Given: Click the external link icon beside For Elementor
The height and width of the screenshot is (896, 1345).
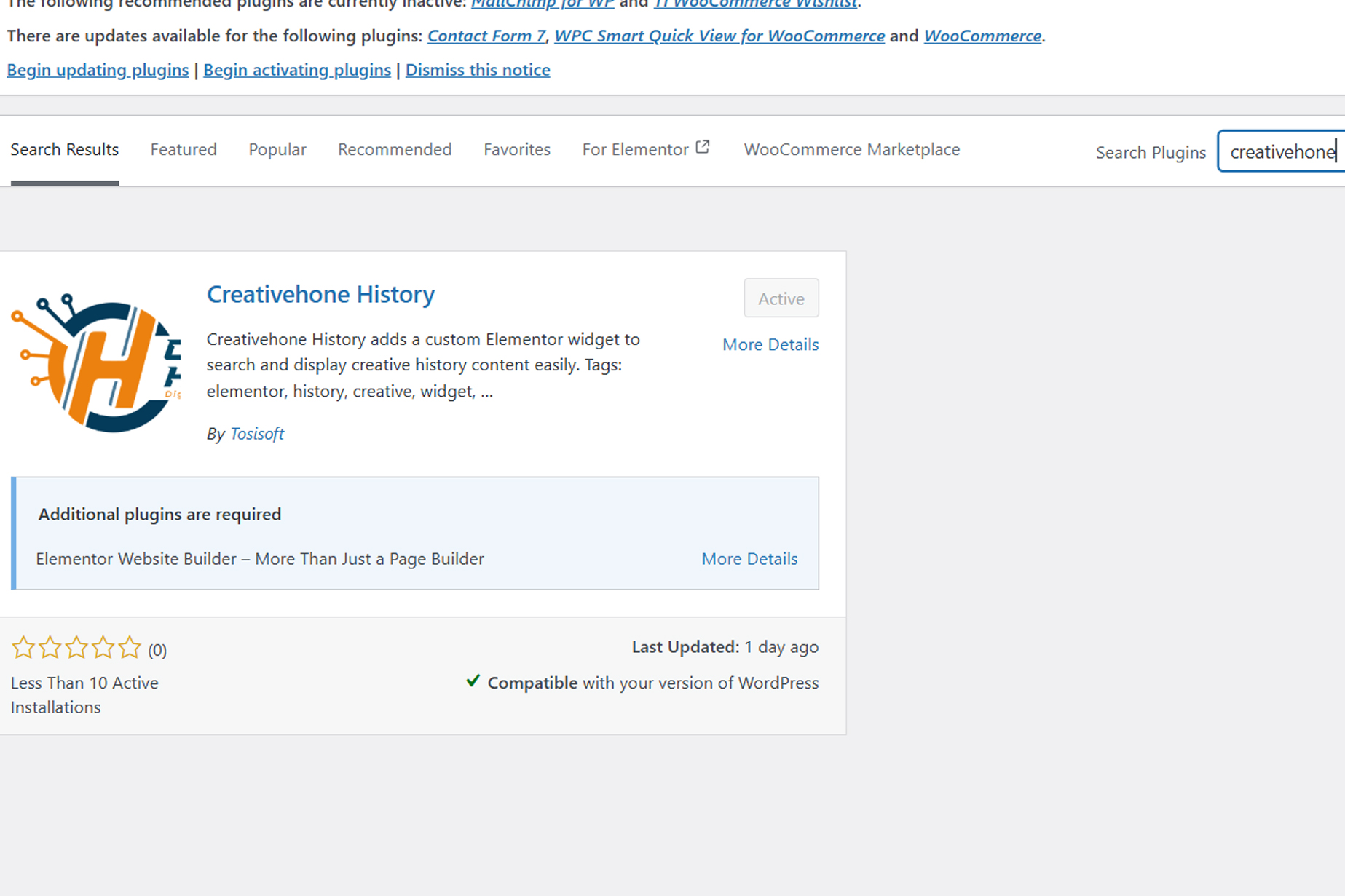Looking at the screenshot, I should click(x=703, y=148).
